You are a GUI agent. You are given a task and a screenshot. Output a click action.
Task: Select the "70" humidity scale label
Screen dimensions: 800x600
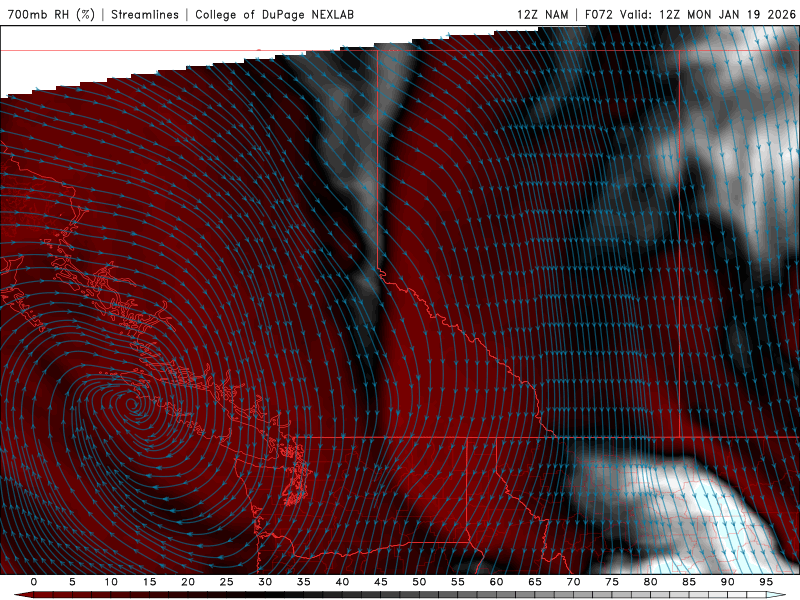[573, 582]
